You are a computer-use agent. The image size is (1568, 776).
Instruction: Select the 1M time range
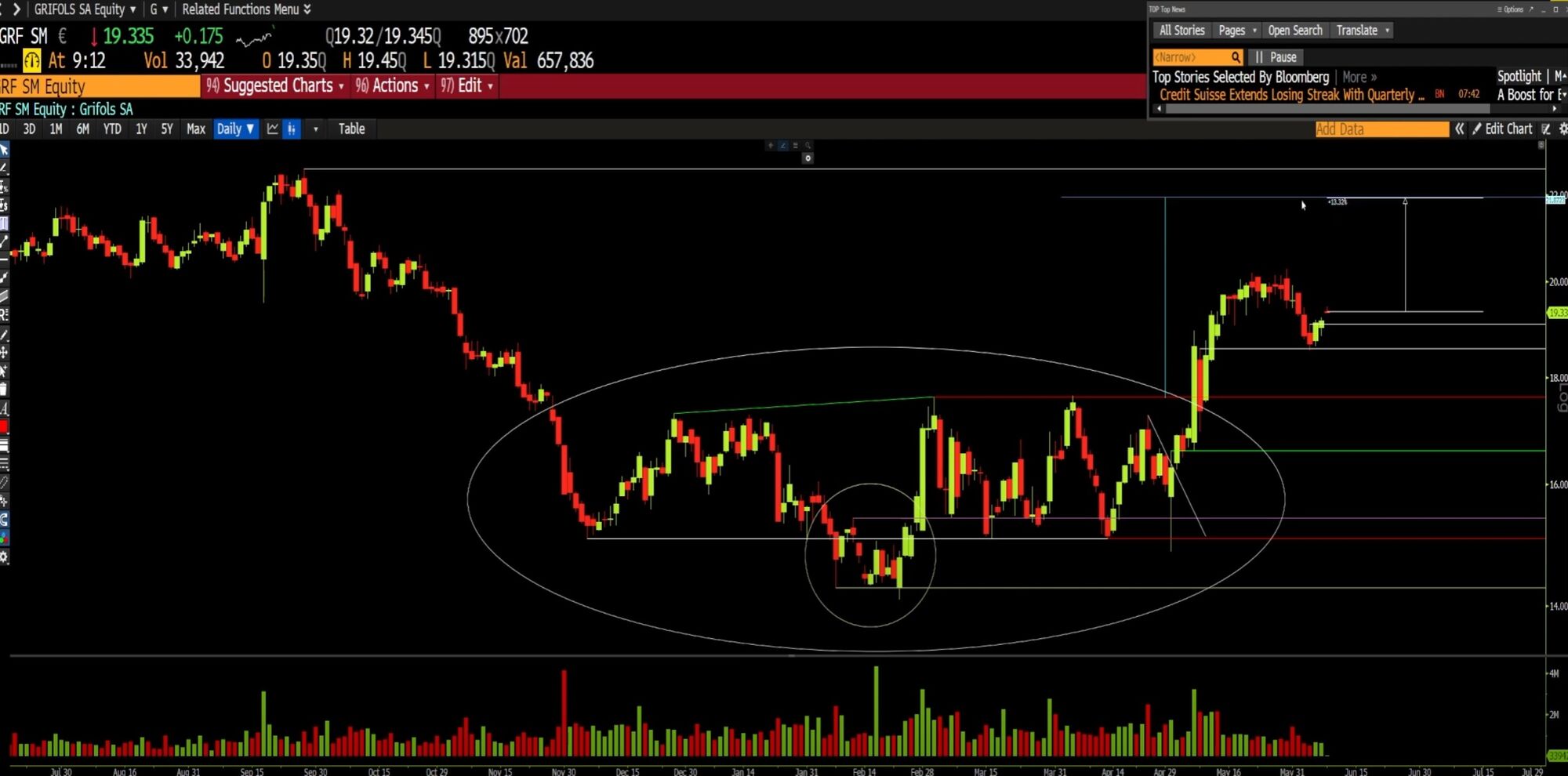pos(56,129)
